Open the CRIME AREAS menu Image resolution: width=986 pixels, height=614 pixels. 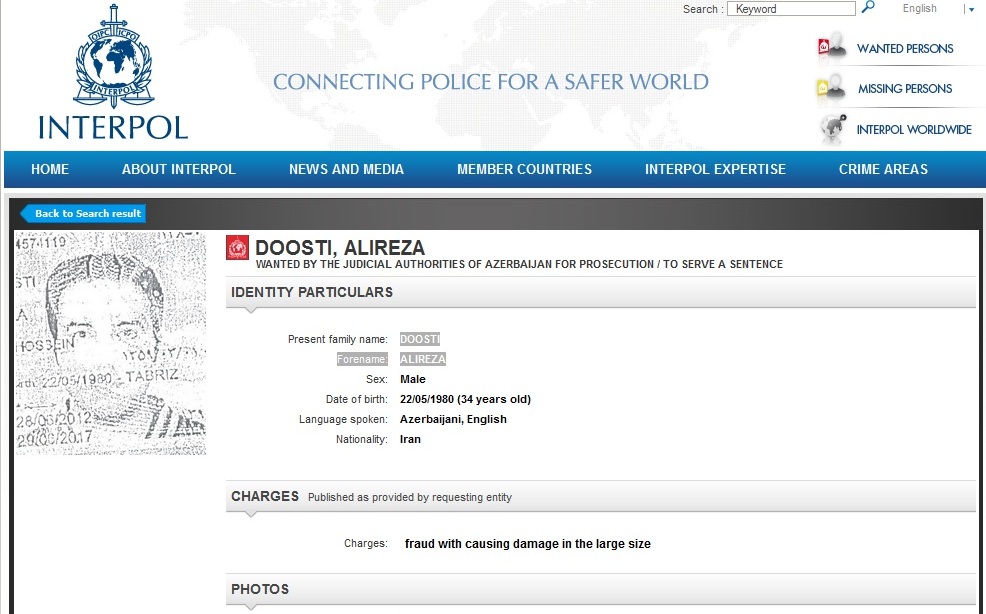[x=883, y=169]
